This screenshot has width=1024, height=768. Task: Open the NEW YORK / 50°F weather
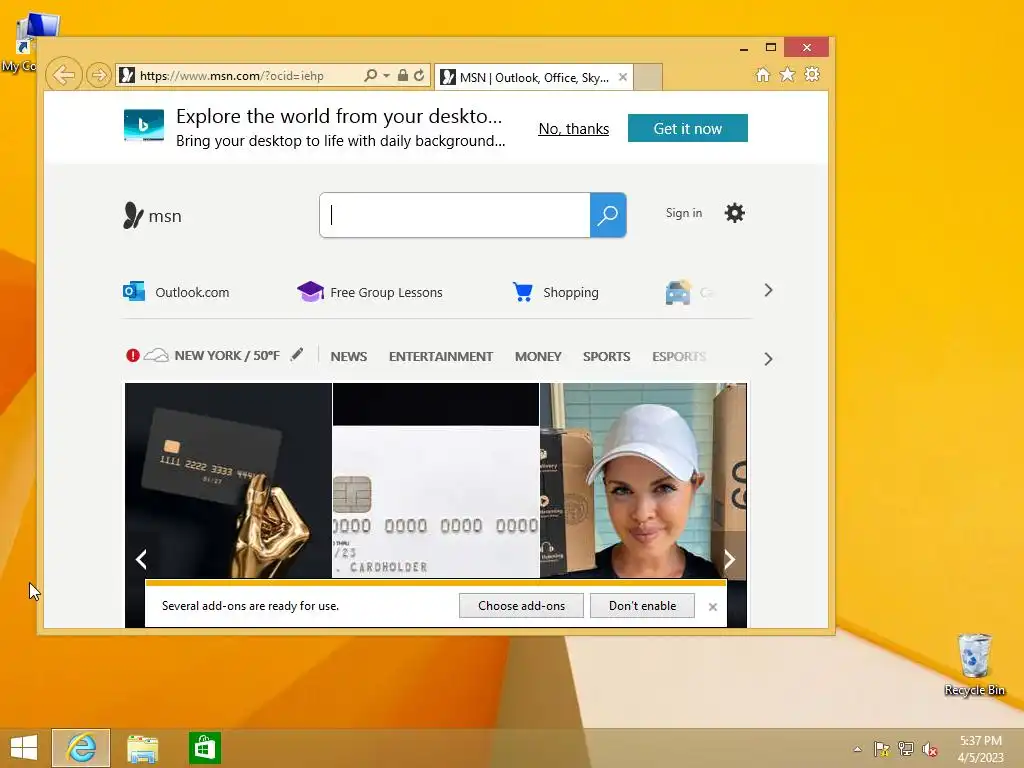click(x=227, y=355)
